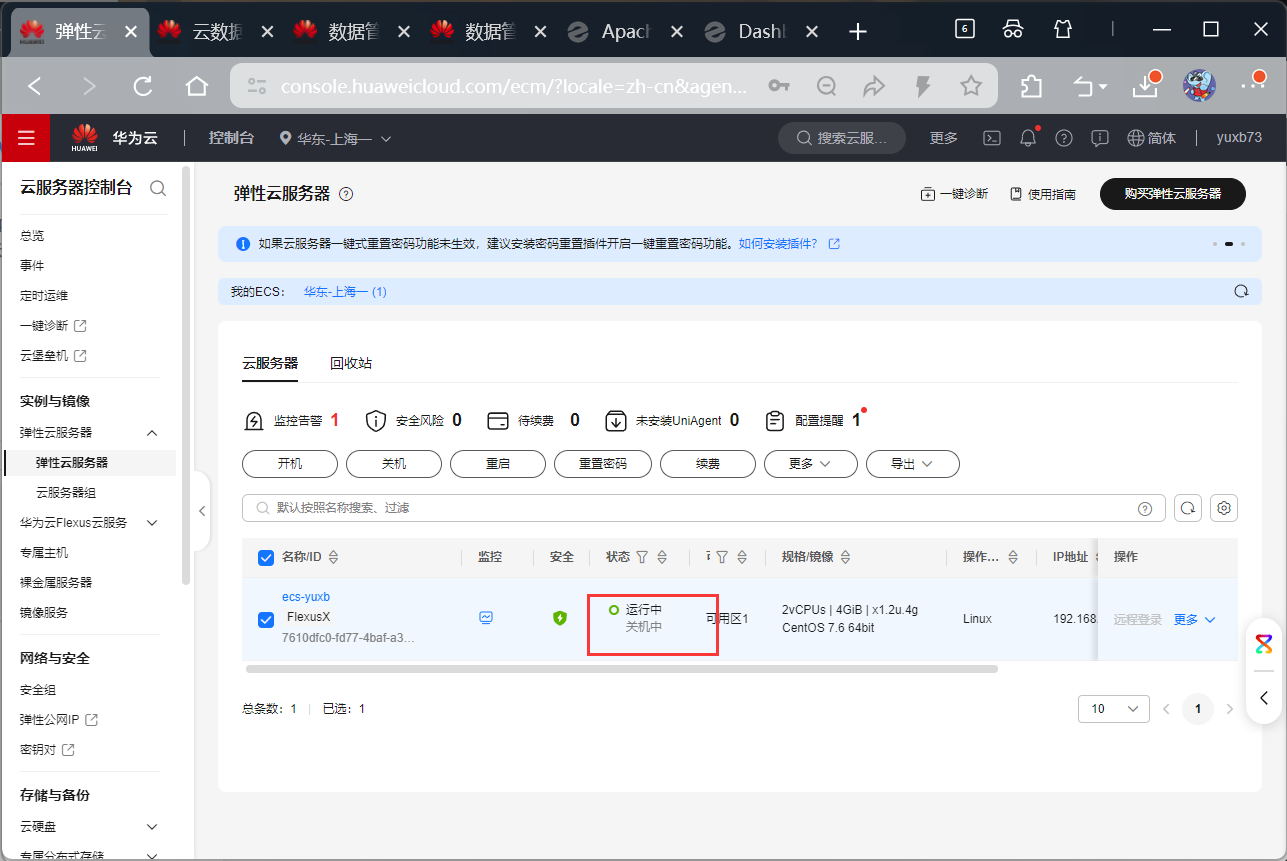Open 总览 in sidebar
This screenshot has width=1287, height=861.
(32, 236)
